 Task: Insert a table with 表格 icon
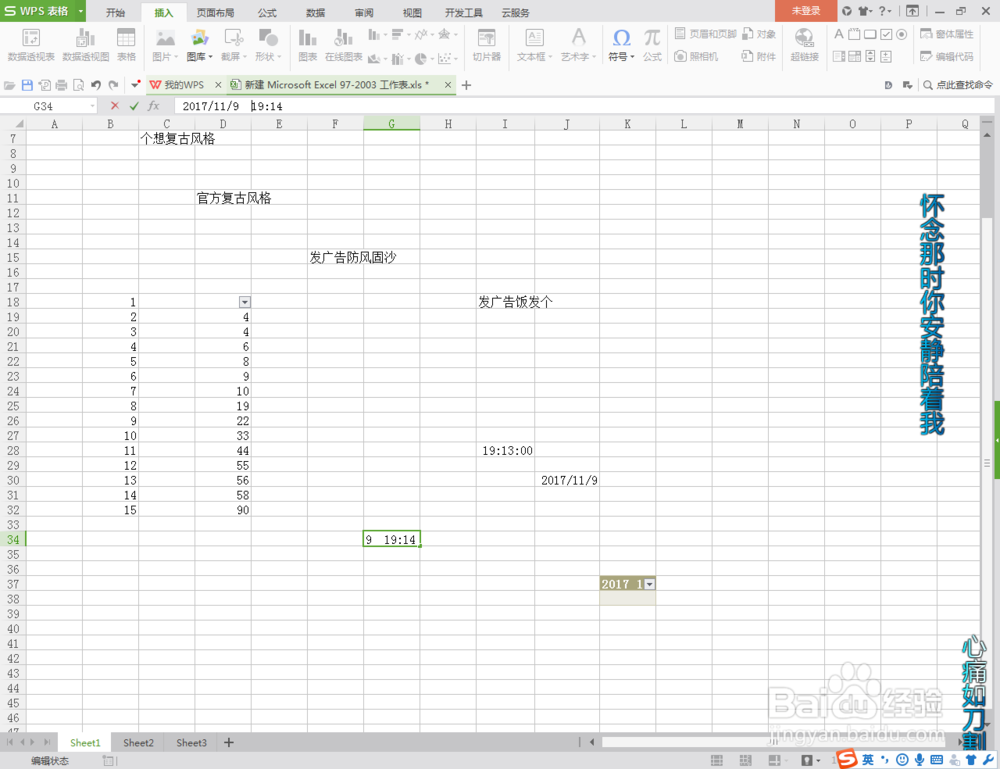tap(126, 45)
